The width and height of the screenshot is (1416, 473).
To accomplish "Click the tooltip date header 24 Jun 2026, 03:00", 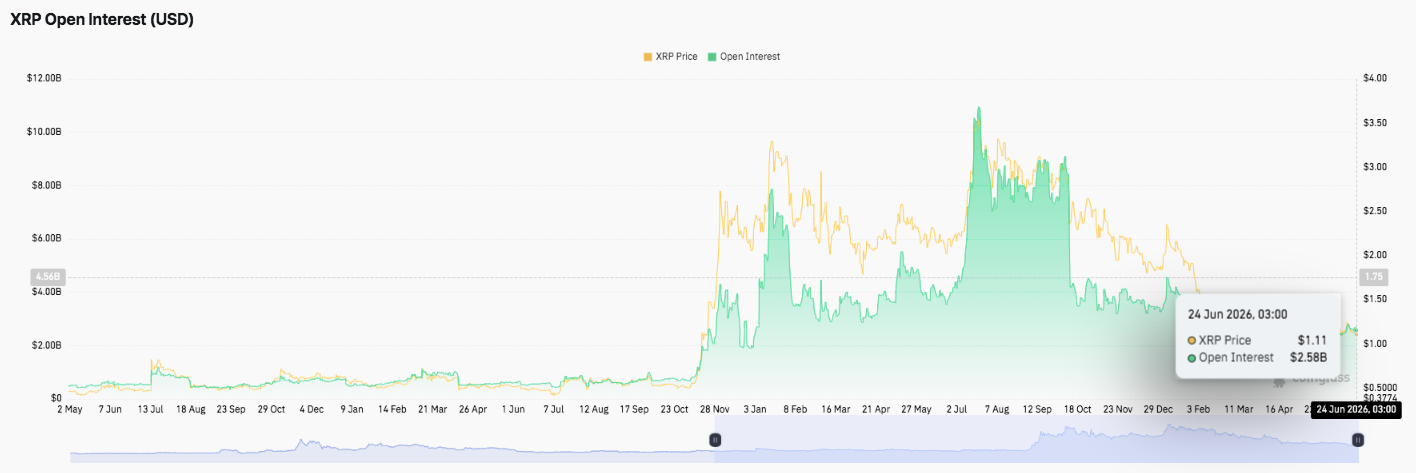I will [x=1237, y=314].
